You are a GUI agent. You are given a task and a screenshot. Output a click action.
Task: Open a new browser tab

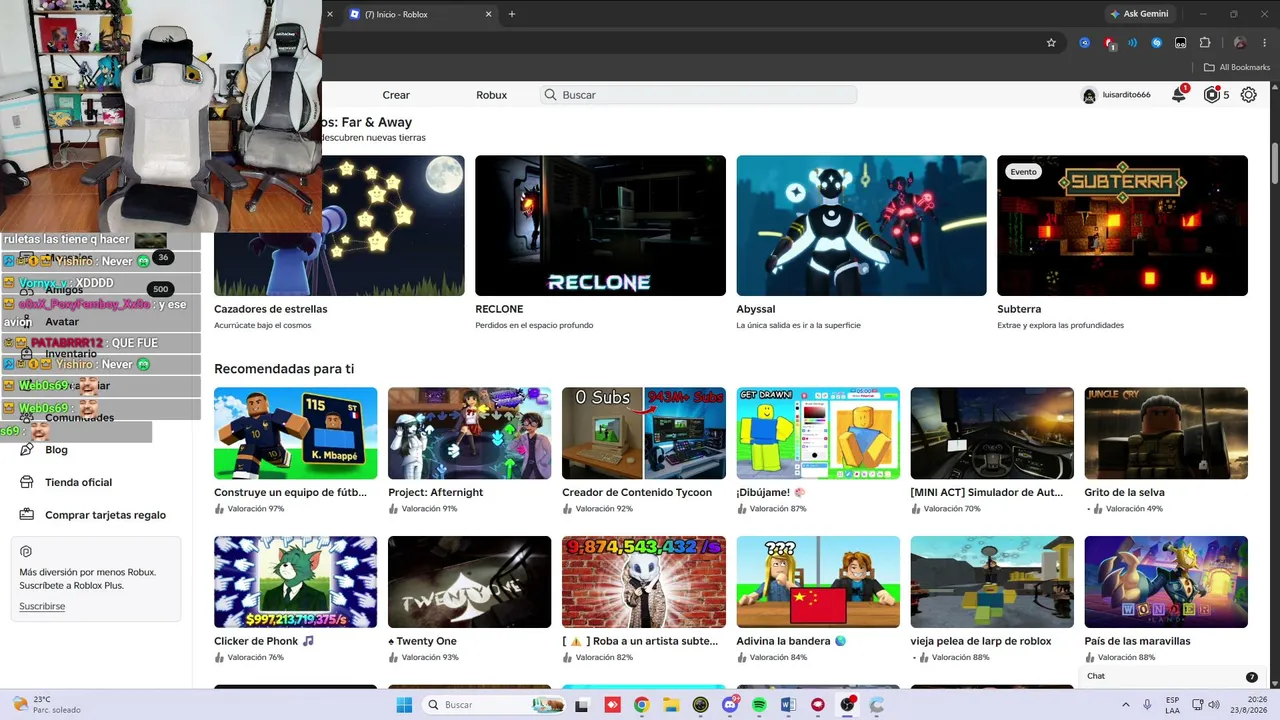click(512, 14)
